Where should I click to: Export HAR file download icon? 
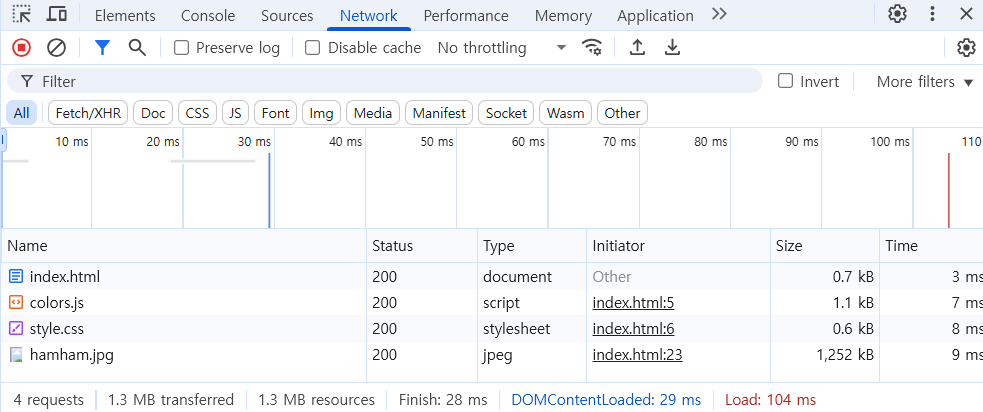[673, 47]
